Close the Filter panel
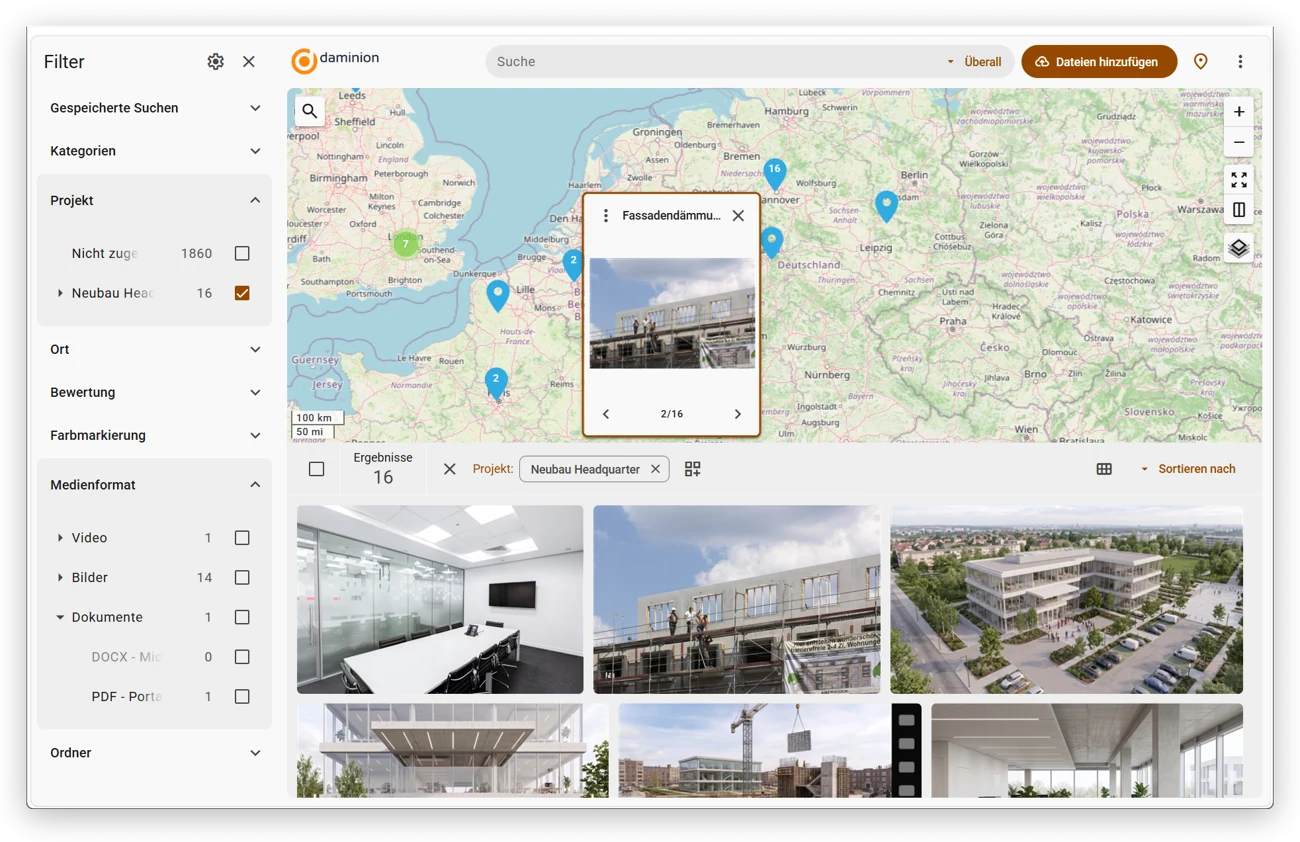1300x842 pixels. coord(249,62)
